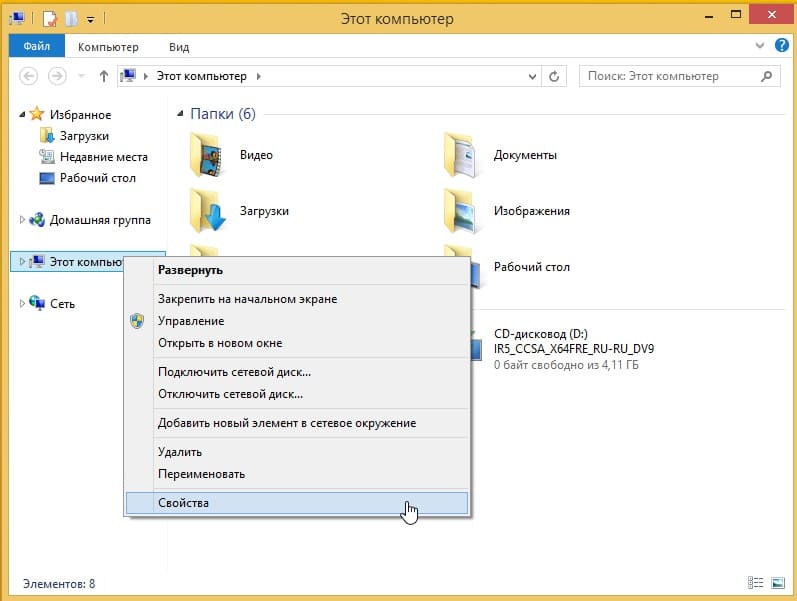This screenshot has height=601, width=797.
Task: Focus the Поиск: Этот компьютер search field
Action: tap(672, 76)
